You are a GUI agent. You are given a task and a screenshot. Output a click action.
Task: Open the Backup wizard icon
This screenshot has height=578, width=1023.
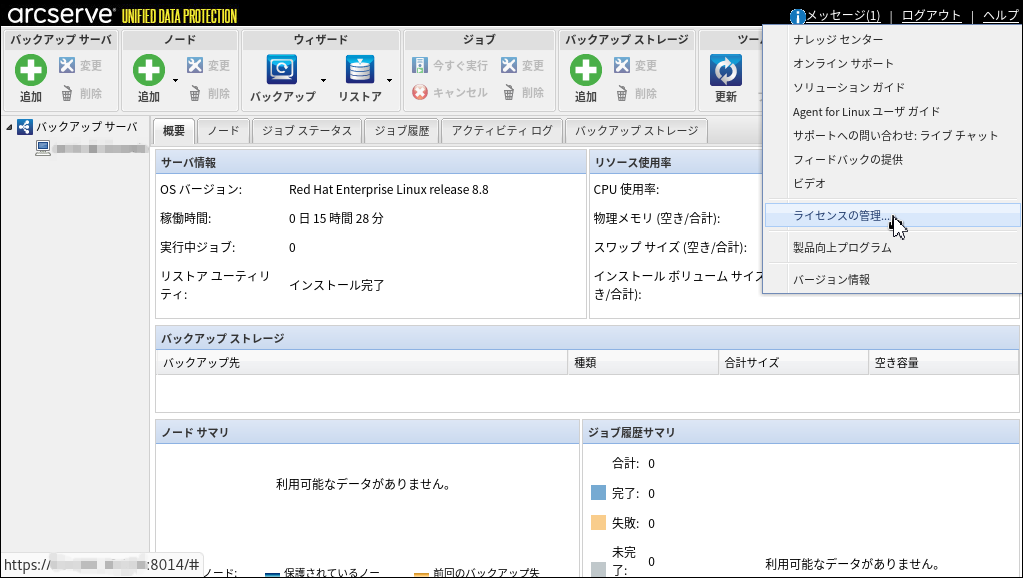coord(282,70)
